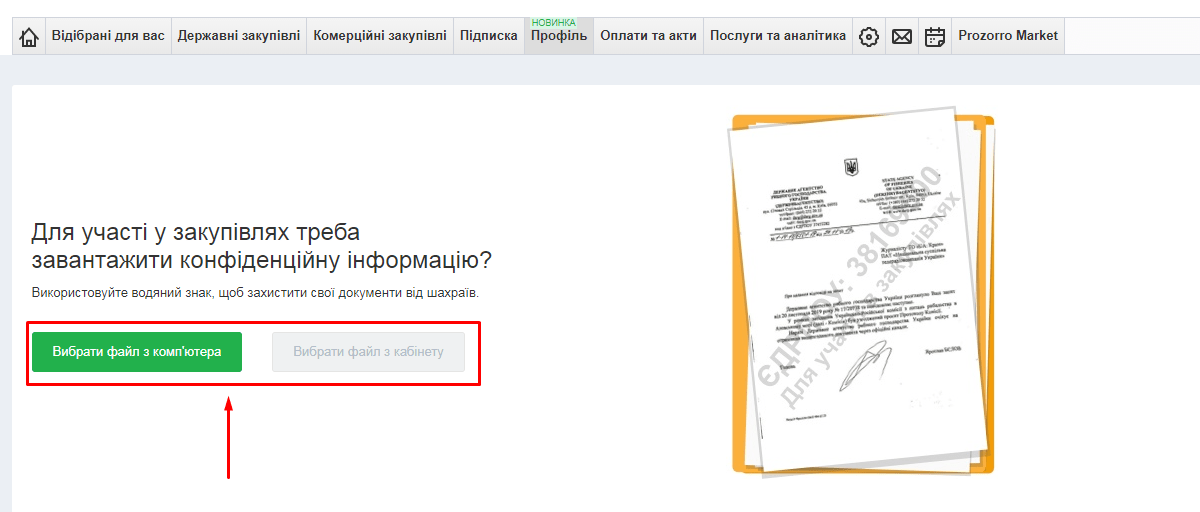Viewport: 1200px width, 512px height.
Task: Click the greyed Вибрати файл з кабінету button
Action: pos(368,352)
